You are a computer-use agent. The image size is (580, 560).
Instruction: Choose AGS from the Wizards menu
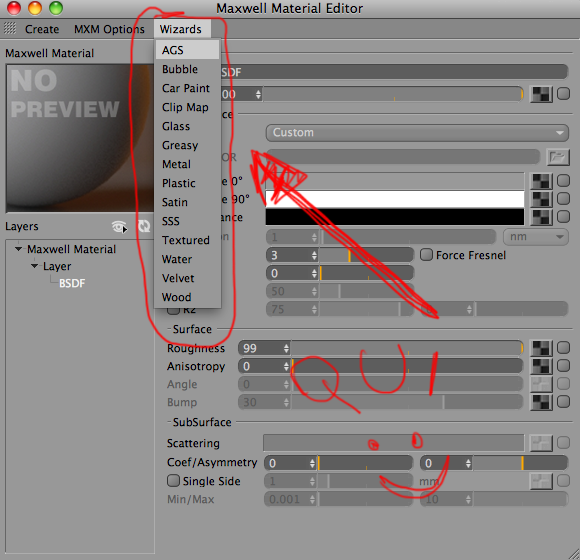pos(188,50)
